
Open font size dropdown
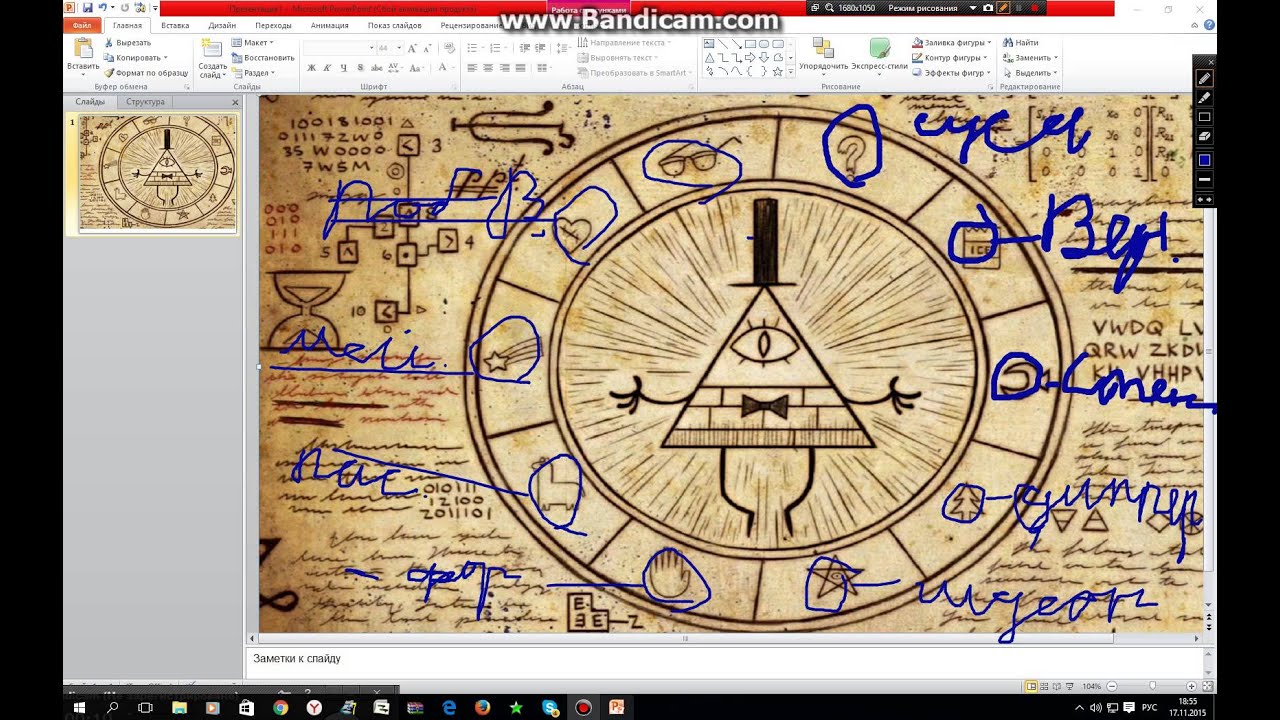(399, 48)
